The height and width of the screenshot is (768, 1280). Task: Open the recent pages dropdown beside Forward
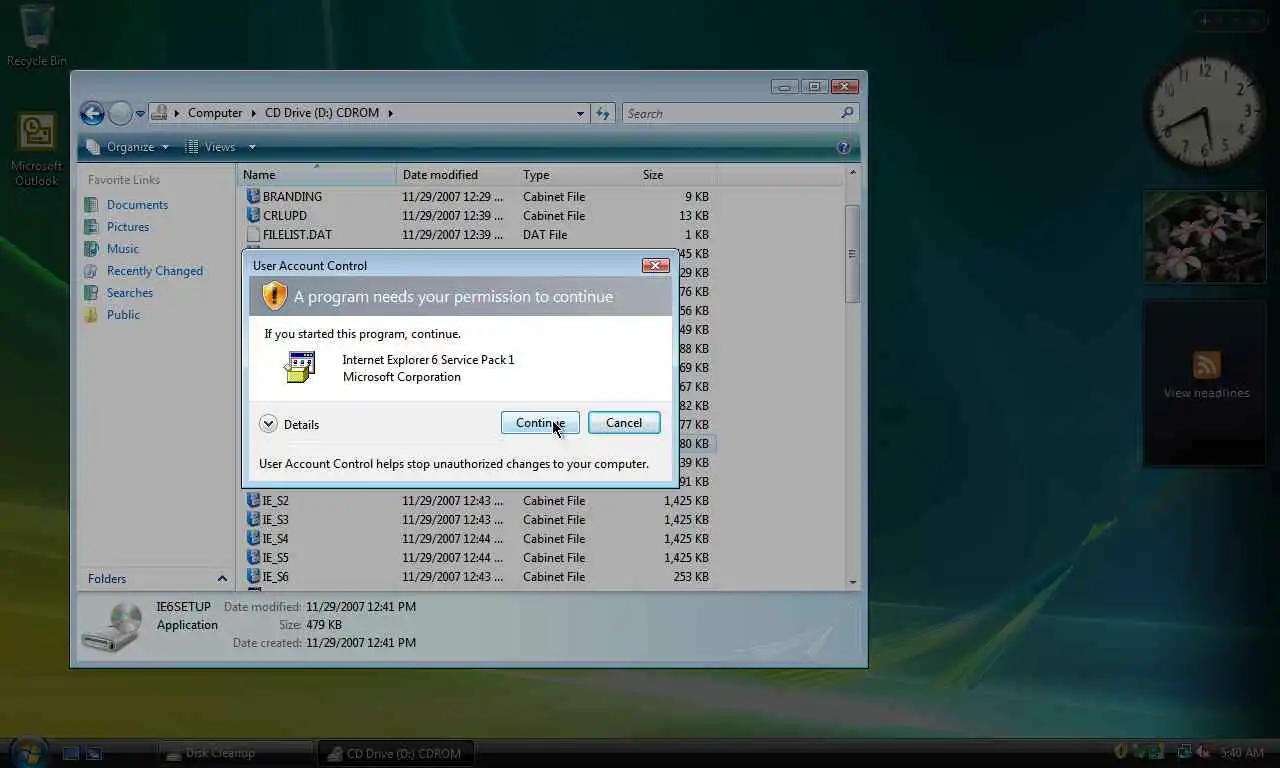click(x=141, y=113)
